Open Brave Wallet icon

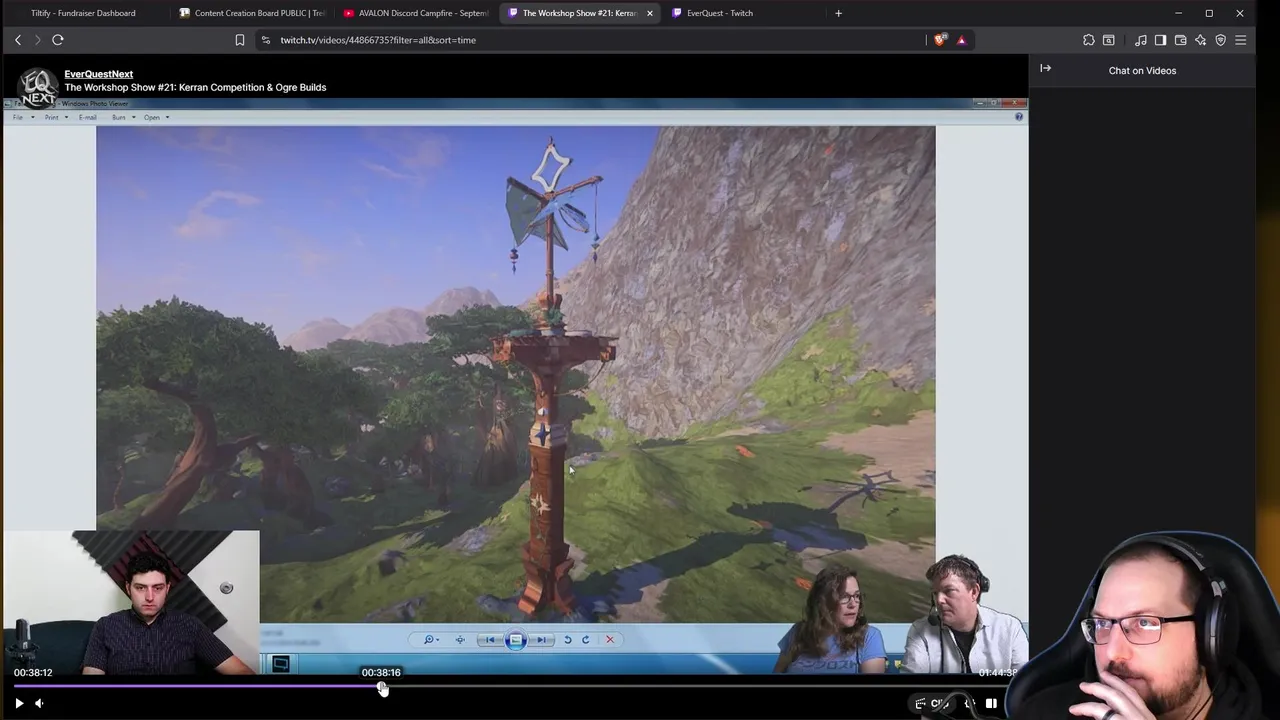coord(1180,40)
